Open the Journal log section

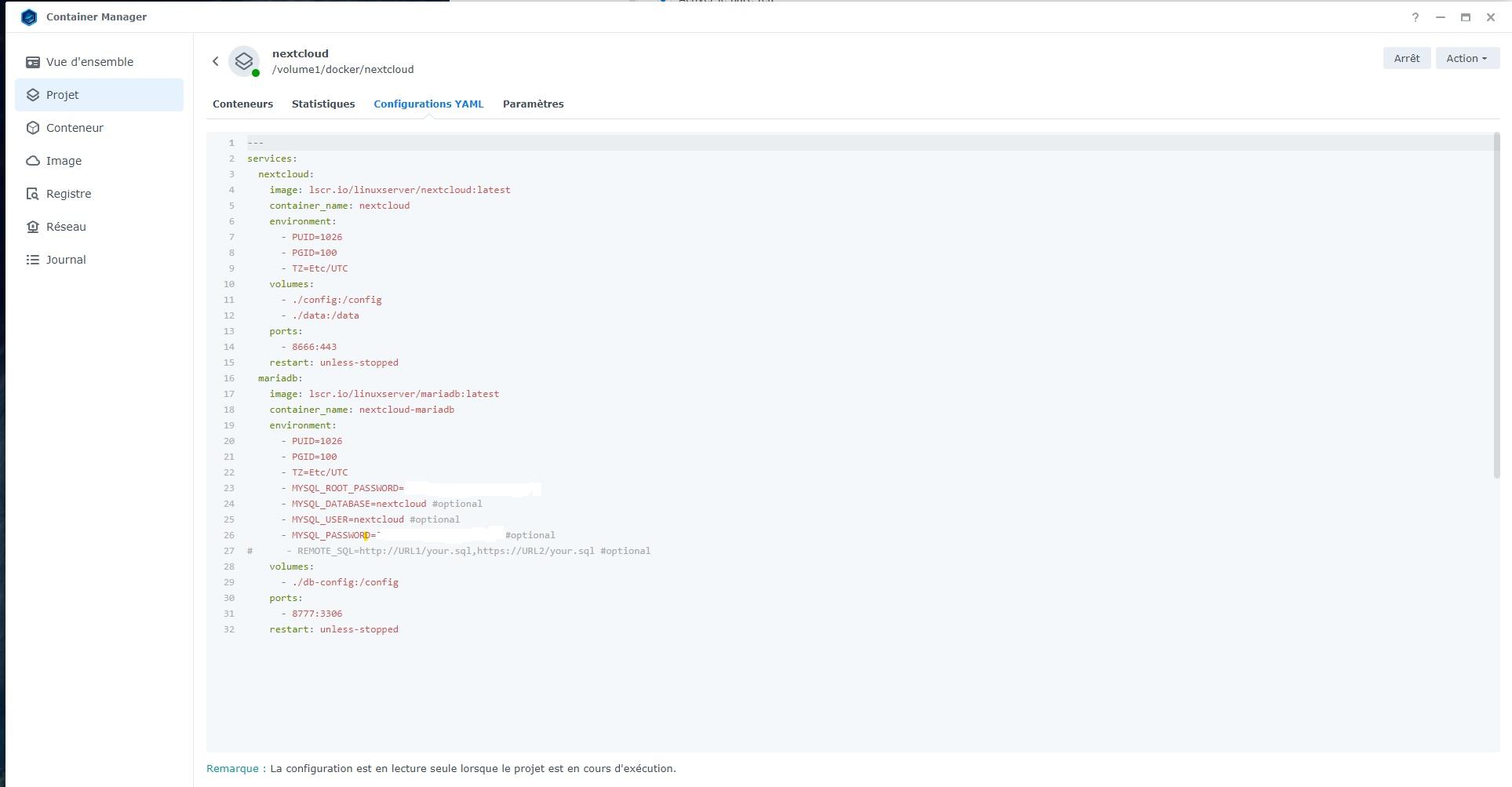pos(99,260)
